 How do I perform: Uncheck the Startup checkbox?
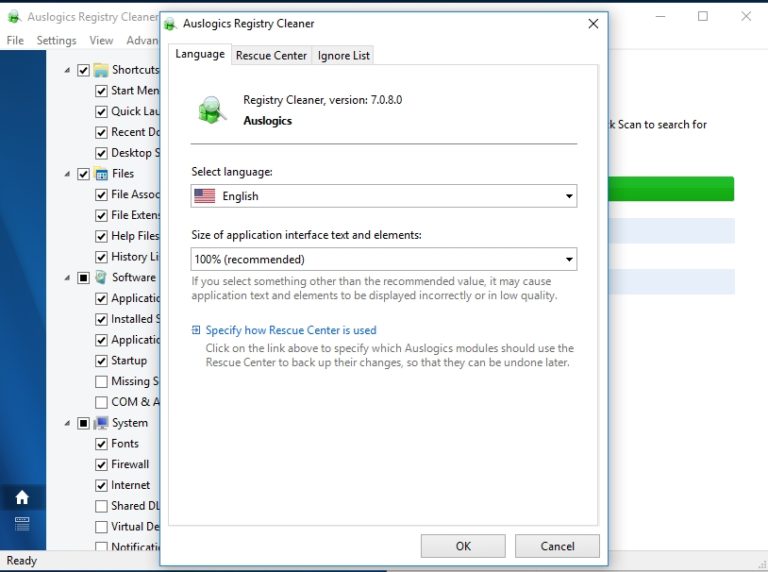coord(101,361)
